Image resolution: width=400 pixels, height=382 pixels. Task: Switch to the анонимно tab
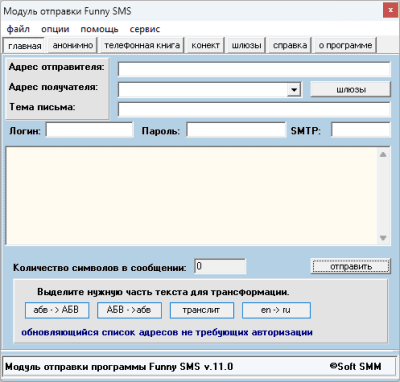73,45
